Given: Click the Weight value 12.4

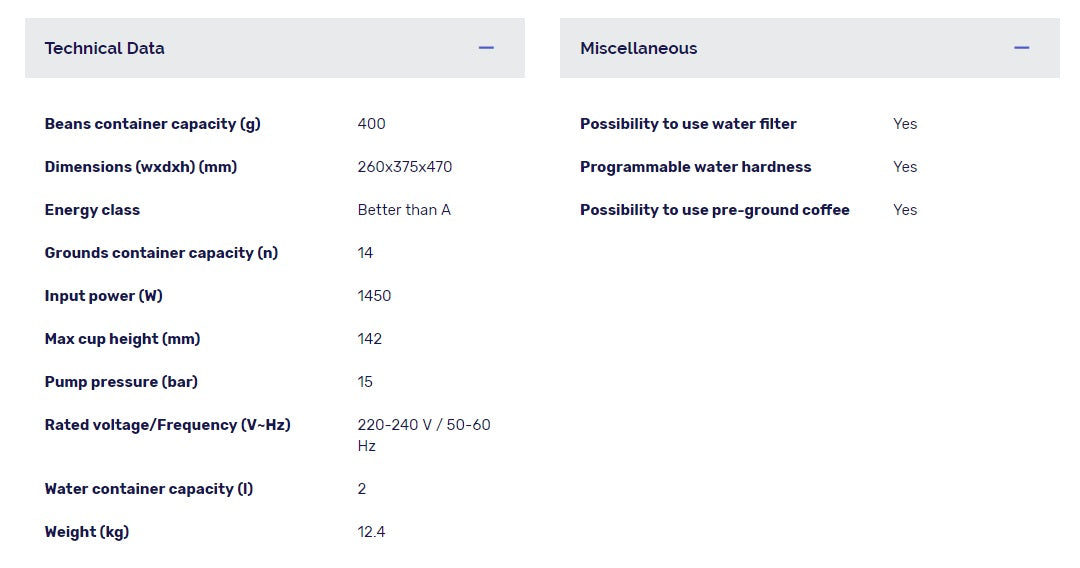Looking at the screenshot, I should 371,532.
